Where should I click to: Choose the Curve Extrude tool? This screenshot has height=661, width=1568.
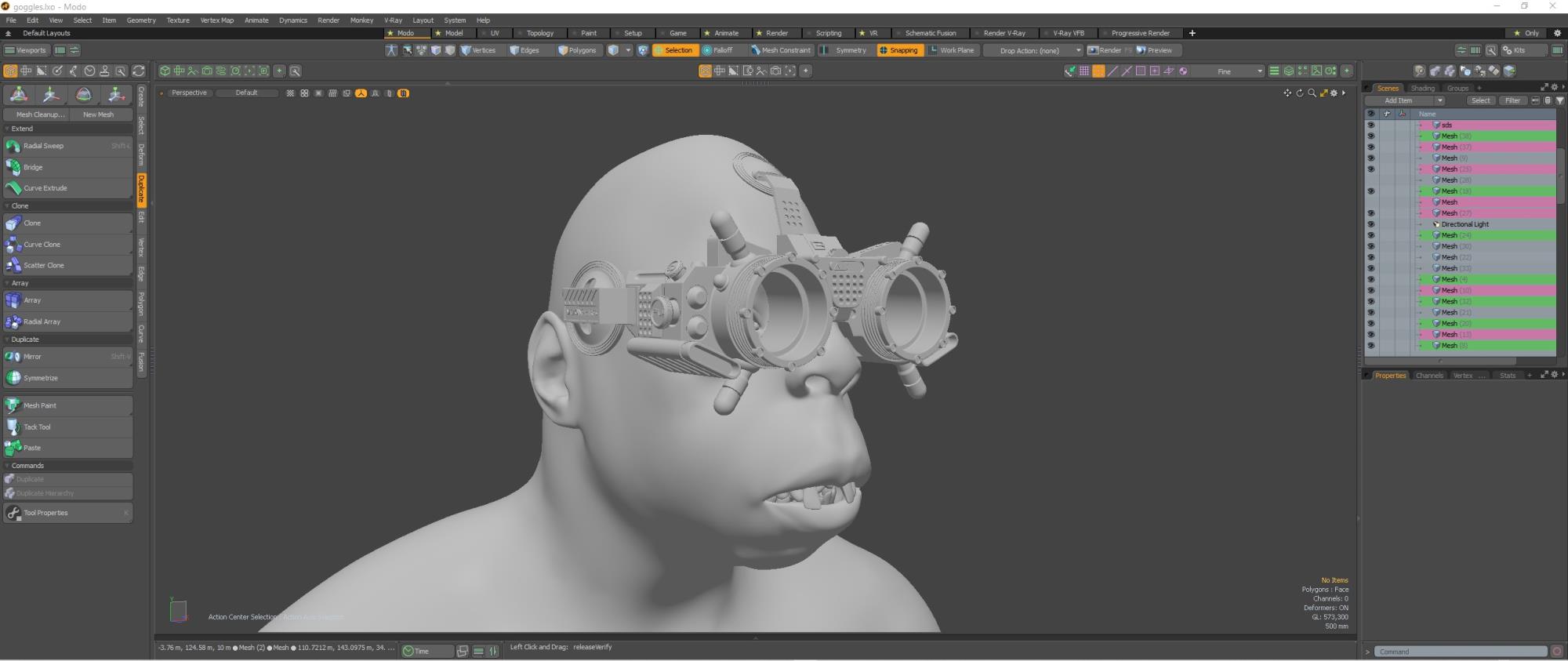pyautogui.click(x=67, y=188)
